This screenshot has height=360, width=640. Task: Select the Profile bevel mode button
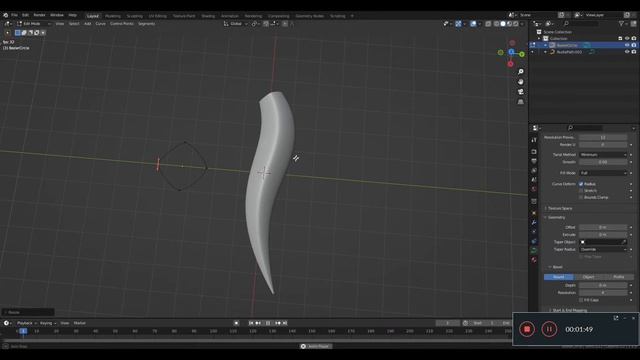click(618, 277)
